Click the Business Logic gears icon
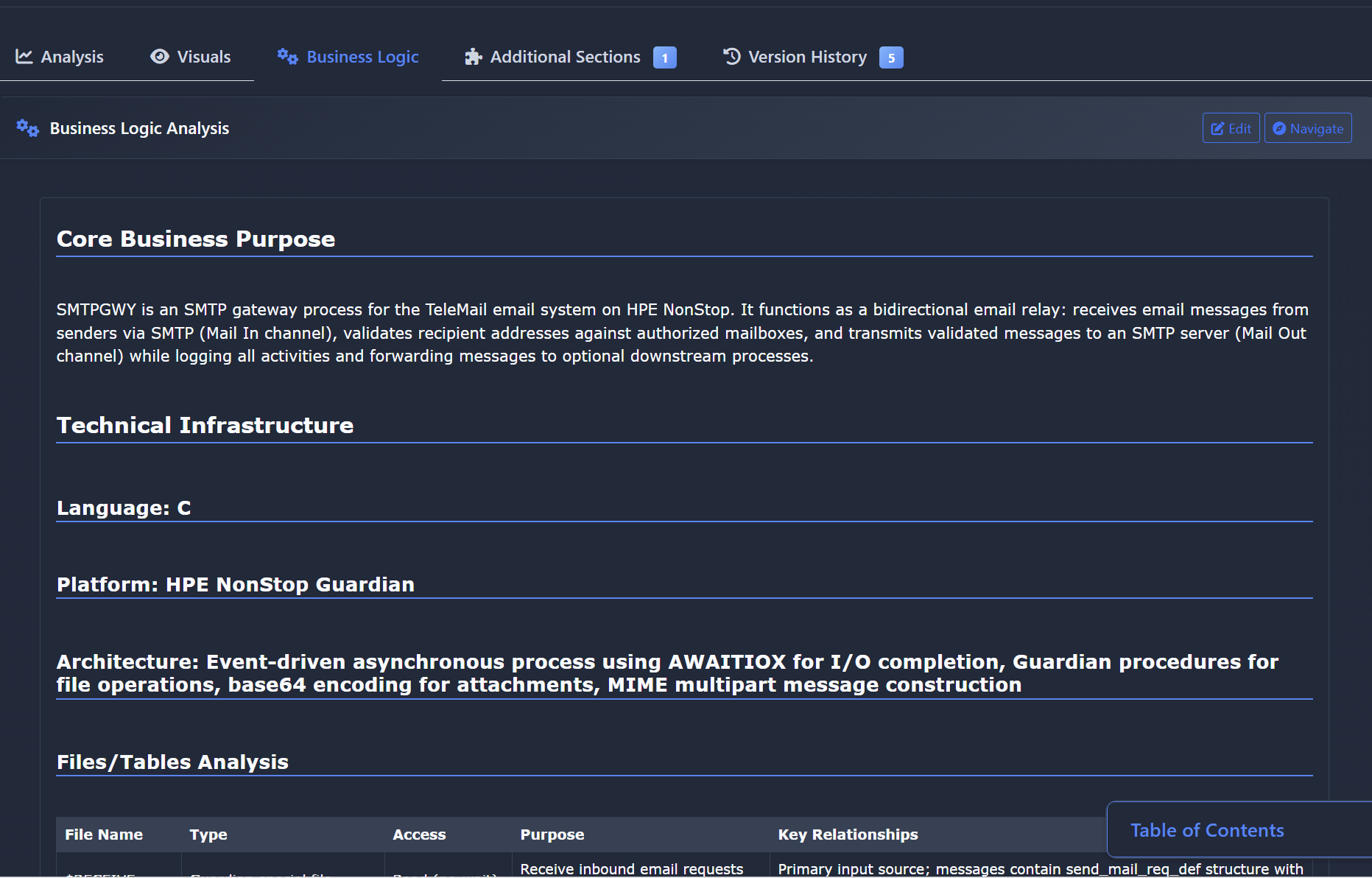Viewport: 1372px width, 878px height. point(287,57)
